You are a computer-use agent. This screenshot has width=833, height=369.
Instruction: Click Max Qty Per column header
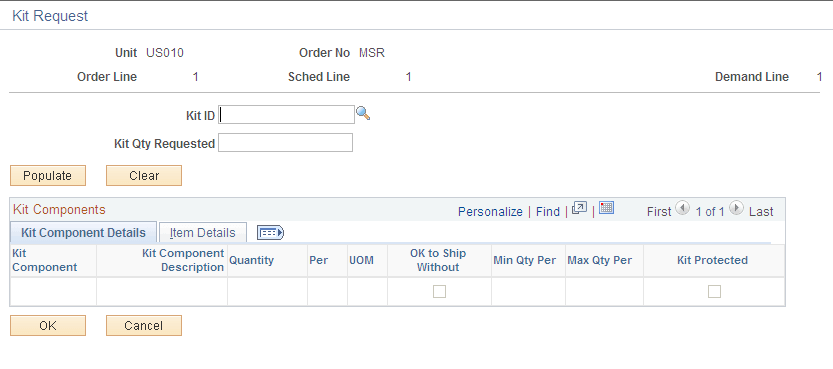click(600, 260)
